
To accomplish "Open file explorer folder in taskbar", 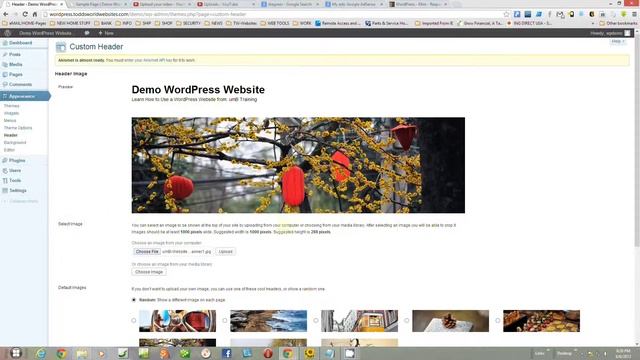I will click(x=82, y=353).
